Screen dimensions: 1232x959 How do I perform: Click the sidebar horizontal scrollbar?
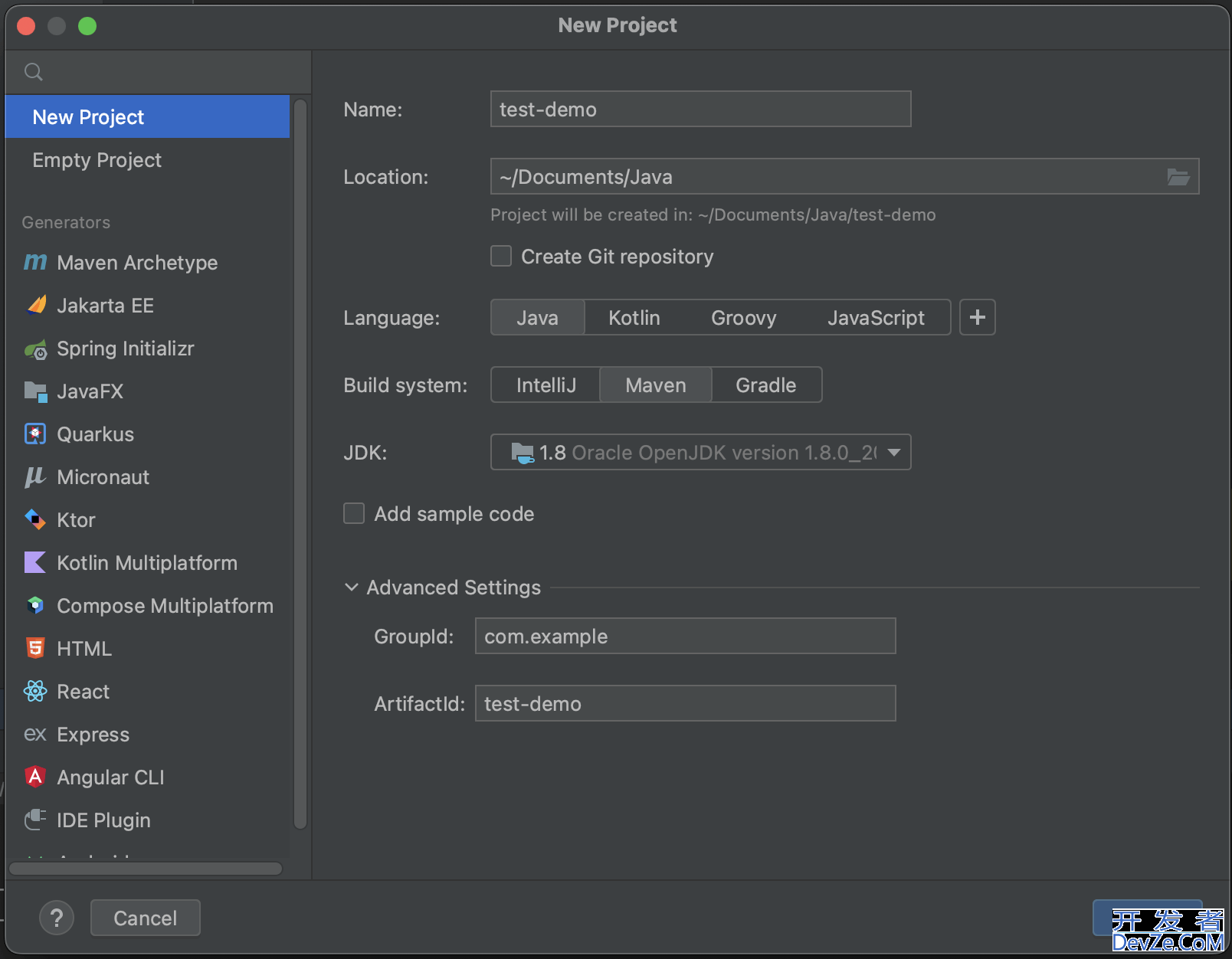pyautogui.click(x=146, y=869)
